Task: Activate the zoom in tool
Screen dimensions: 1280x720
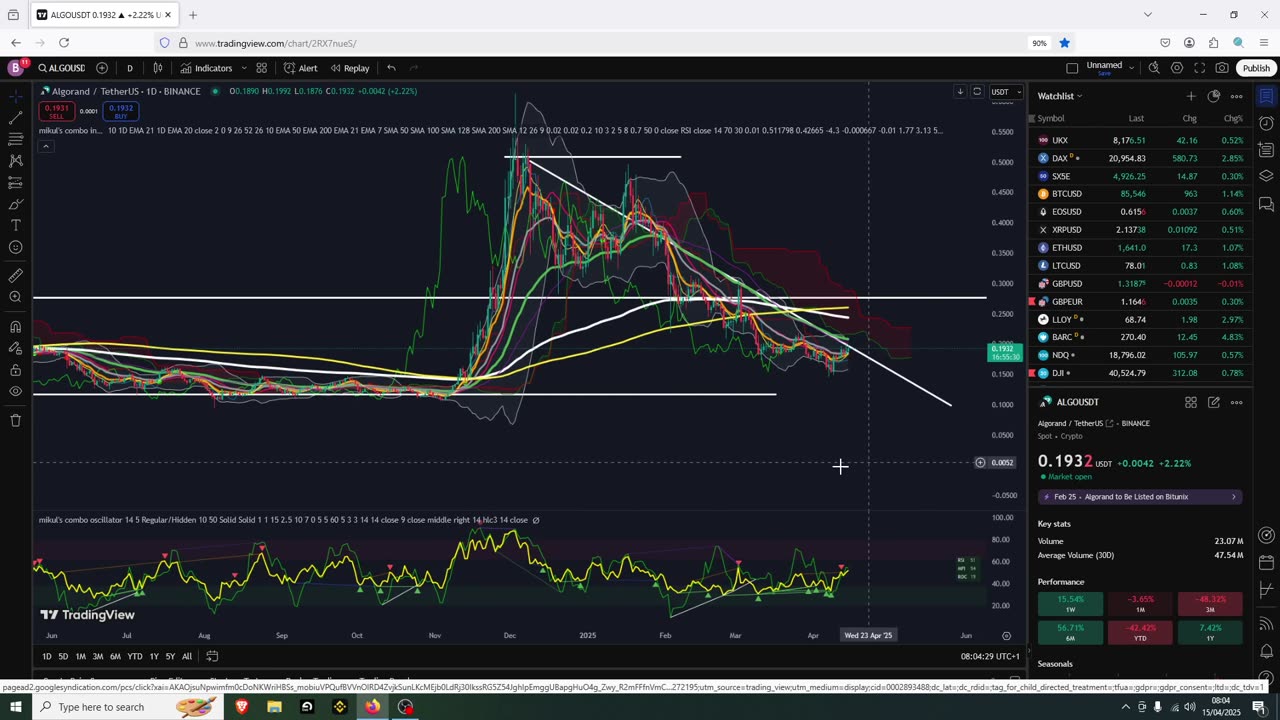Action: [x=15, y=297]
